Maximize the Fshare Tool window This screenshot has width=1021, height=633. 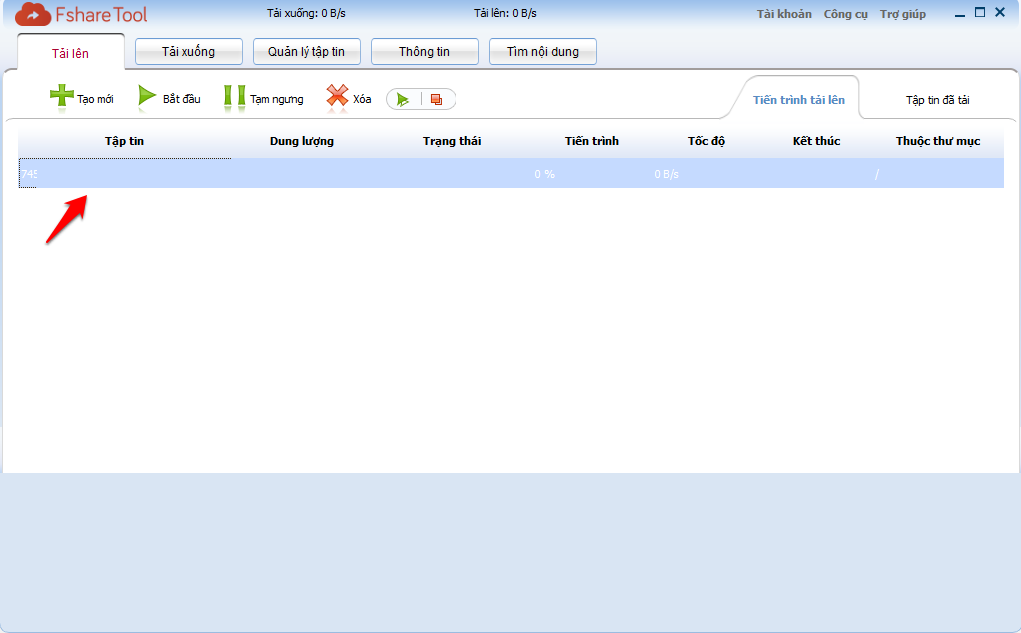click(980, 13)
